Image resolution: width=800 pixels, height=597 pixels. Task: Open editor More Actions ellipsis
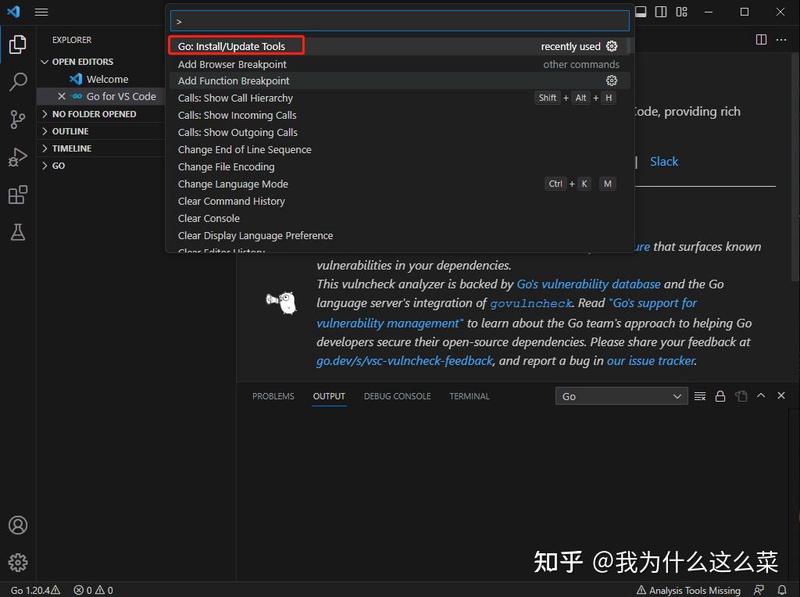click(x=781, y=40)
